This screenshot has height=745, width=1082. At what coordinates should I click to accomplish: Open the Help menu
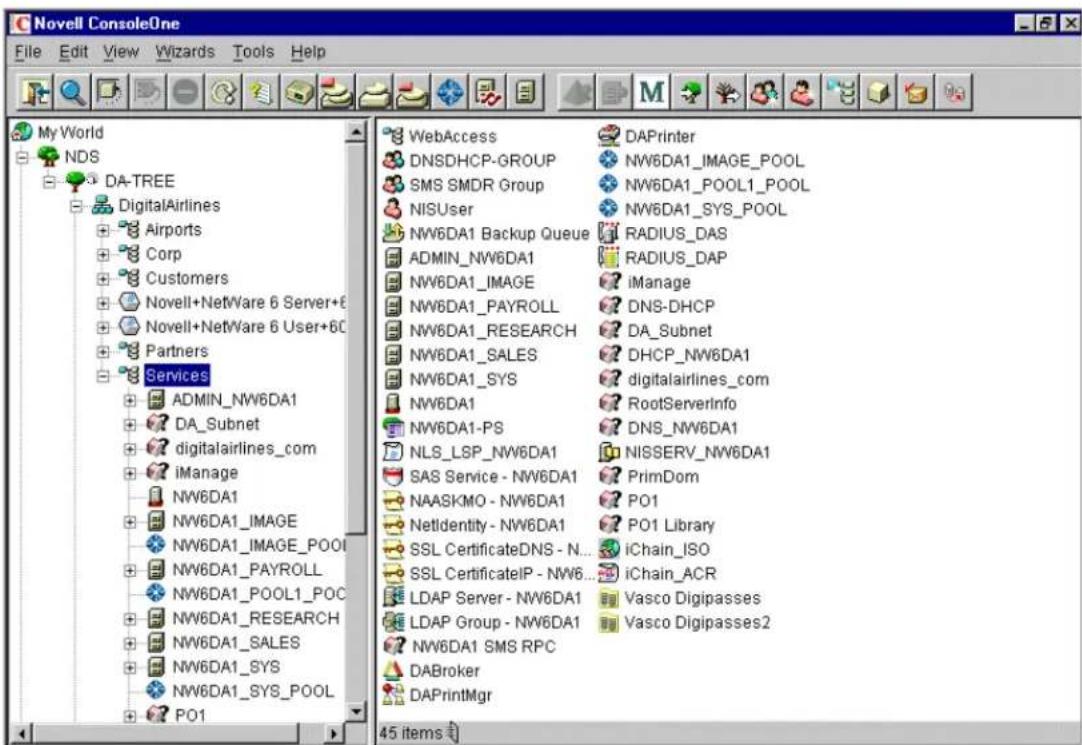[x=308, y=52]
